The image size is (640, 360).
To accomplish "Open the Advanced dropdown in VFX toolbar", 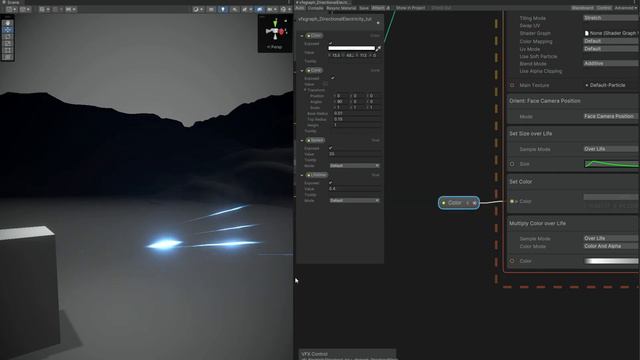I will [626, 8].
